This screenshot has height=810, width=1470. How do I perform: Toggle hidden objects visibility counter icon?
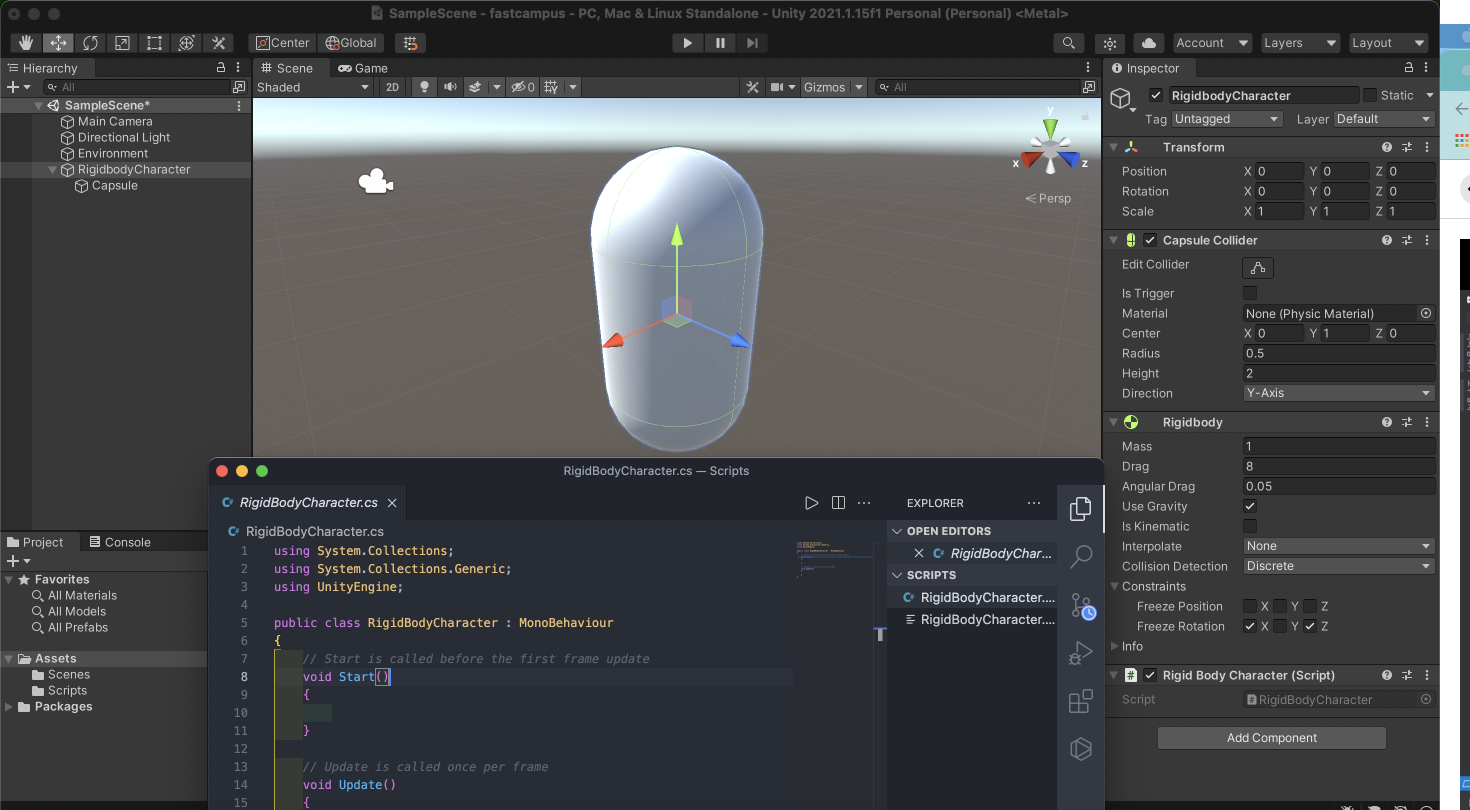pyautogui.click(x=523, y=87)
